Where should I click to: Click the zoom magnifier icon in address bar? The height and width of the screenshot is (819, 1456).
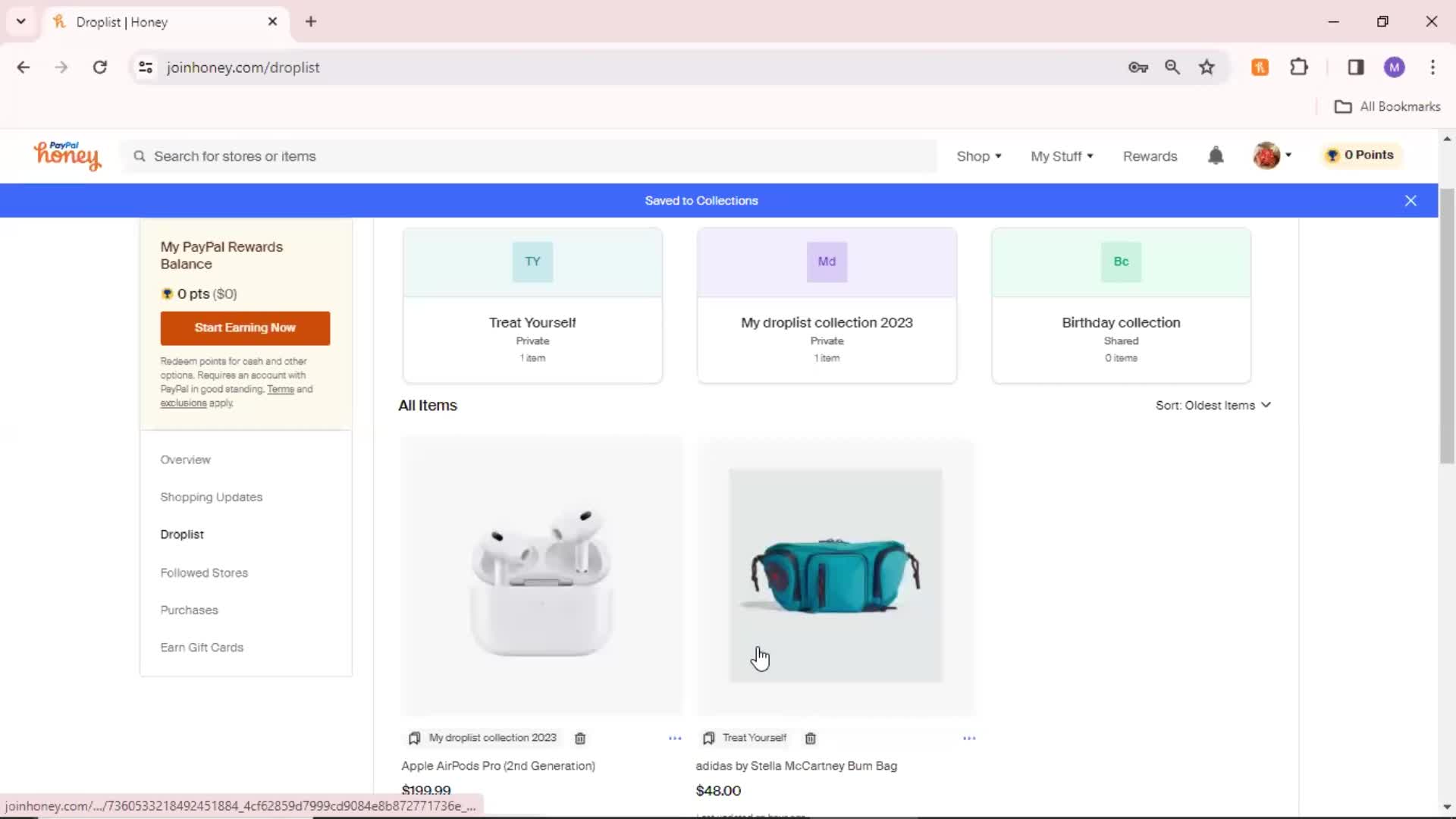pos(1172,67)
